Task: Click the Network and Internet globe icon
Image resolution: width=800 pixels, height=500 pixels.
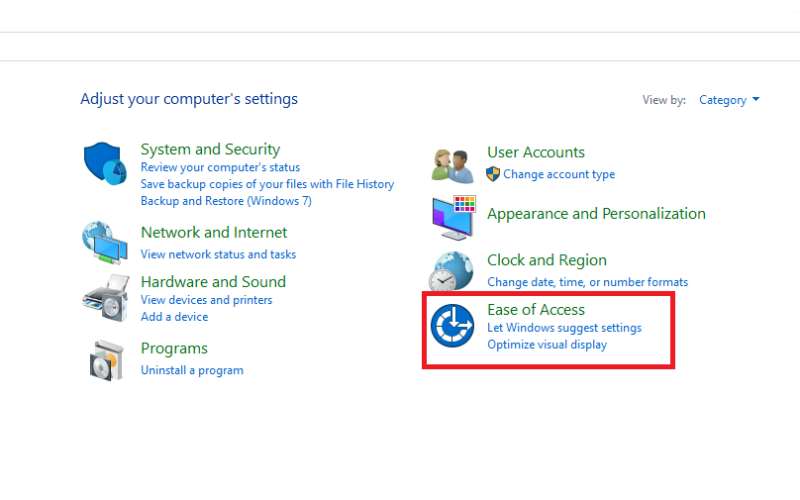Action: [x=105, y=243]
